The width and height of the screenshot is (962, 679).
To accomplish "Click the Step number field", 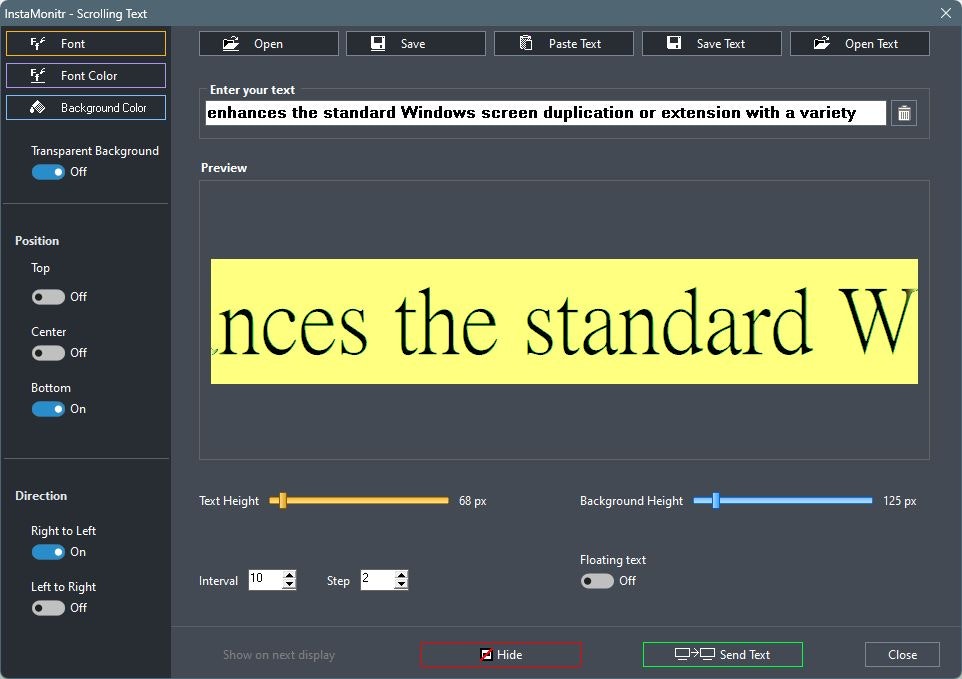I will [378, 580].
